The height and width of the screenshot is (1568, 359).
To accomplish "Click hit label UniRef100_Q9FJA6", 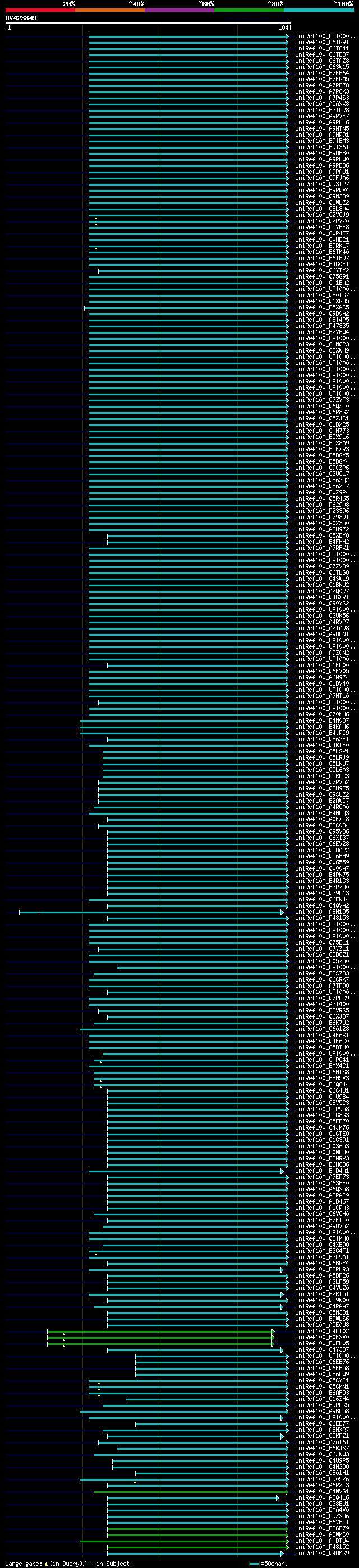I will [x=322, y=178].
